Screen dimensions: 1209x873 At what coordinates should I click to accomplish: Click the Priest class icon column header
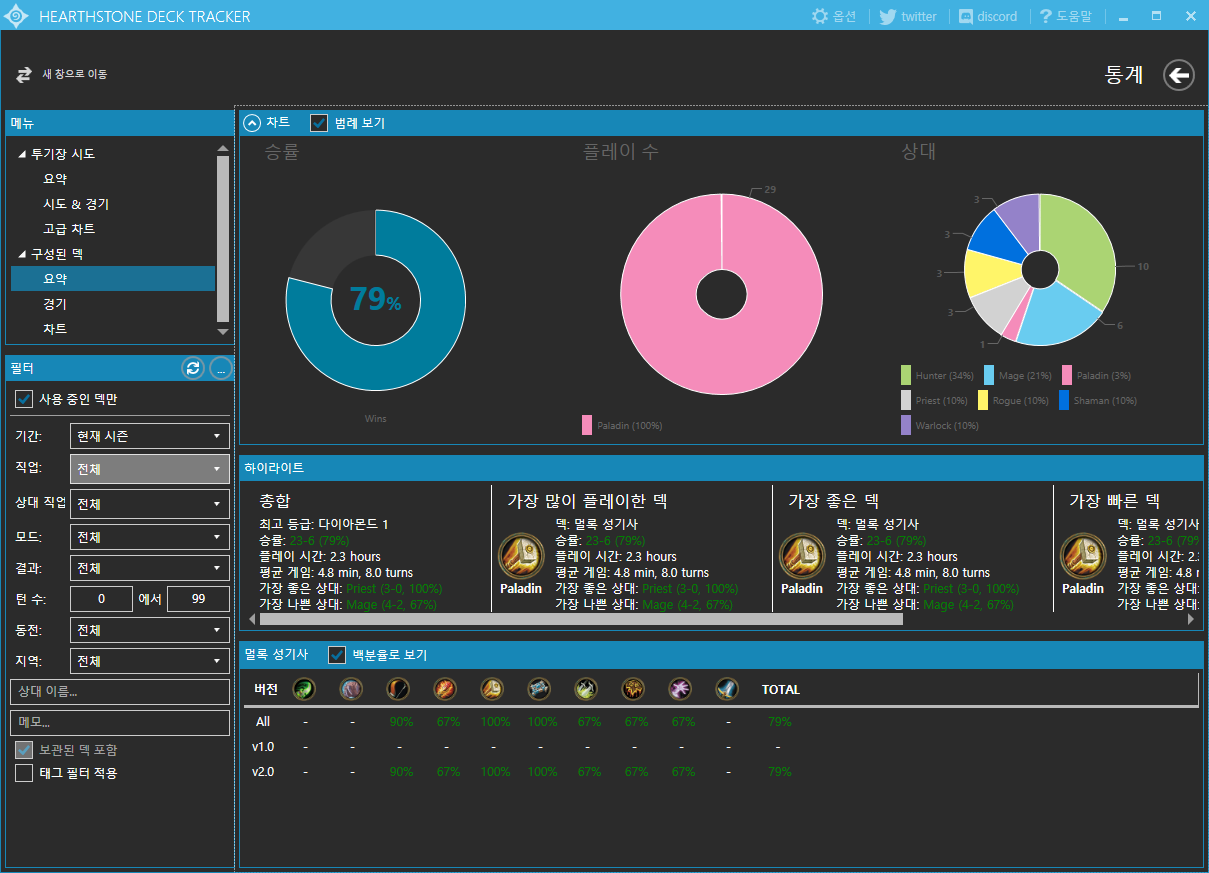(539, 689)
